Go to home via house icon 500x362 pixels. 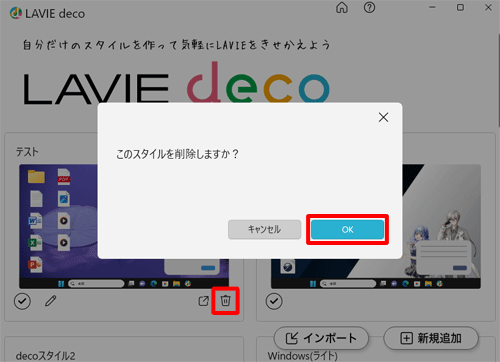tap(342, 7)
